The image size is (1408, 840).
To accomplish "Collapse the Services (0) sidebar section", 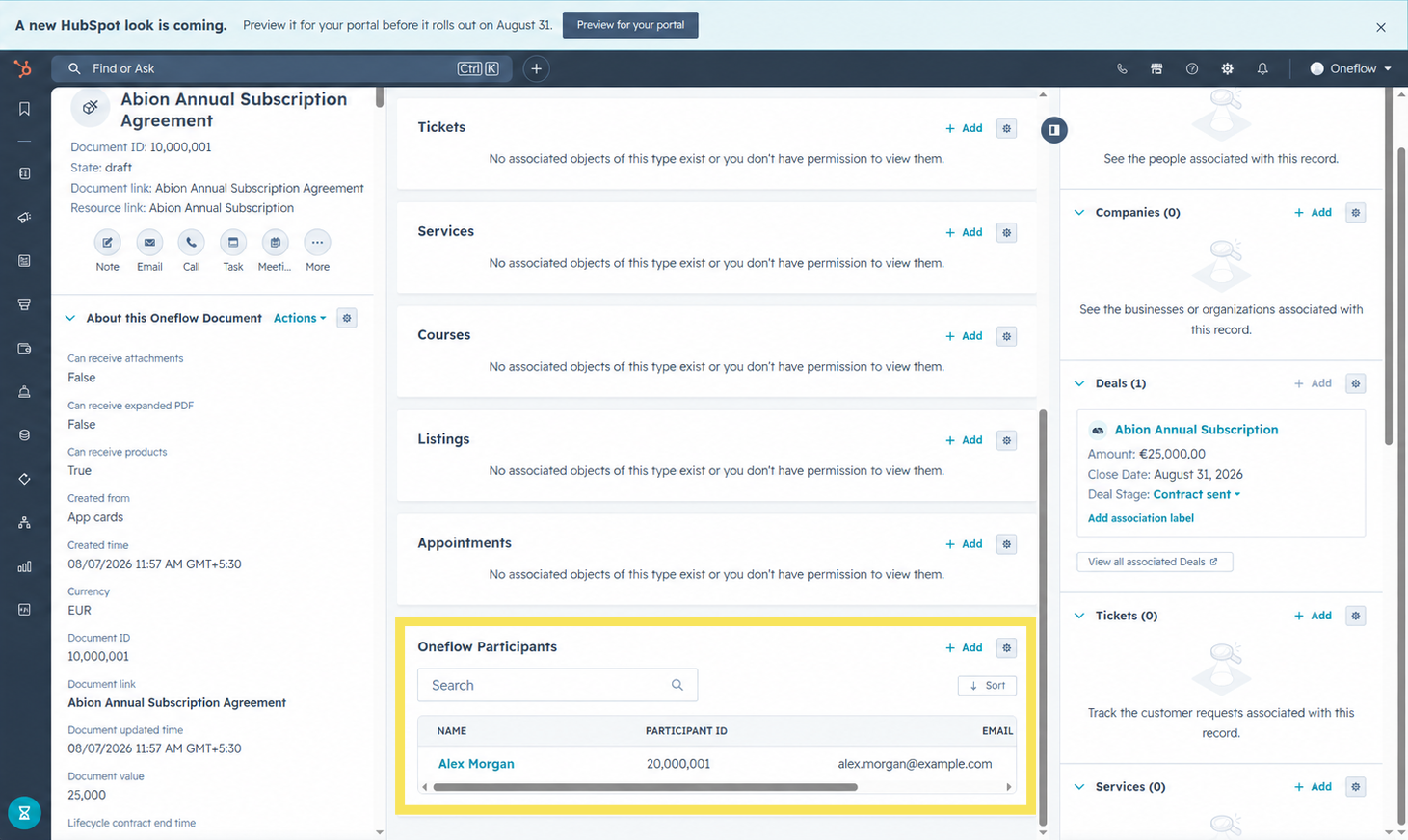I will tap(1079, 787).
